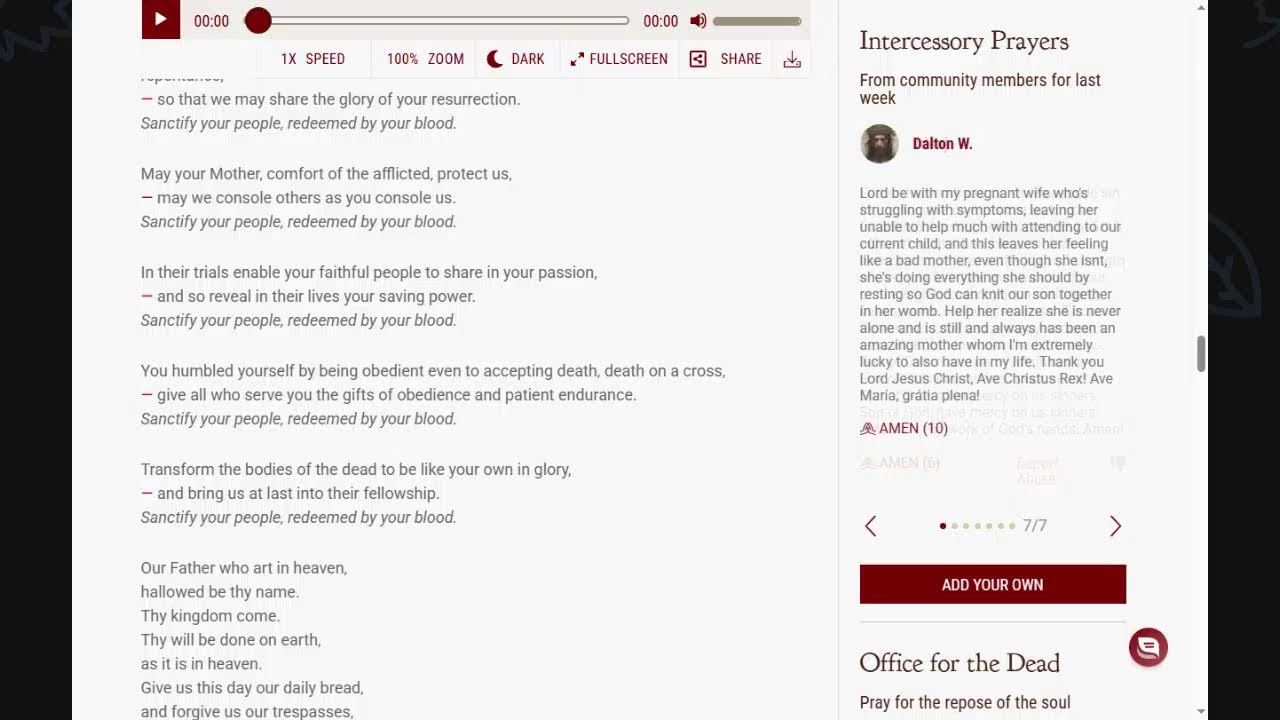The image size is (1280, 720).
Task: Select the first prayer carousel dot
Action: click(x=943, y=526)
